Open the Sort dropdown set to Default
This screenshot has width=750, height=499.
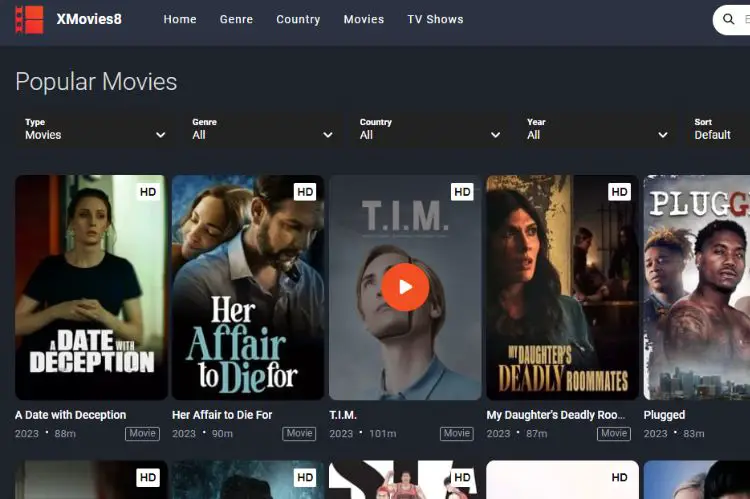coord(717,129)
